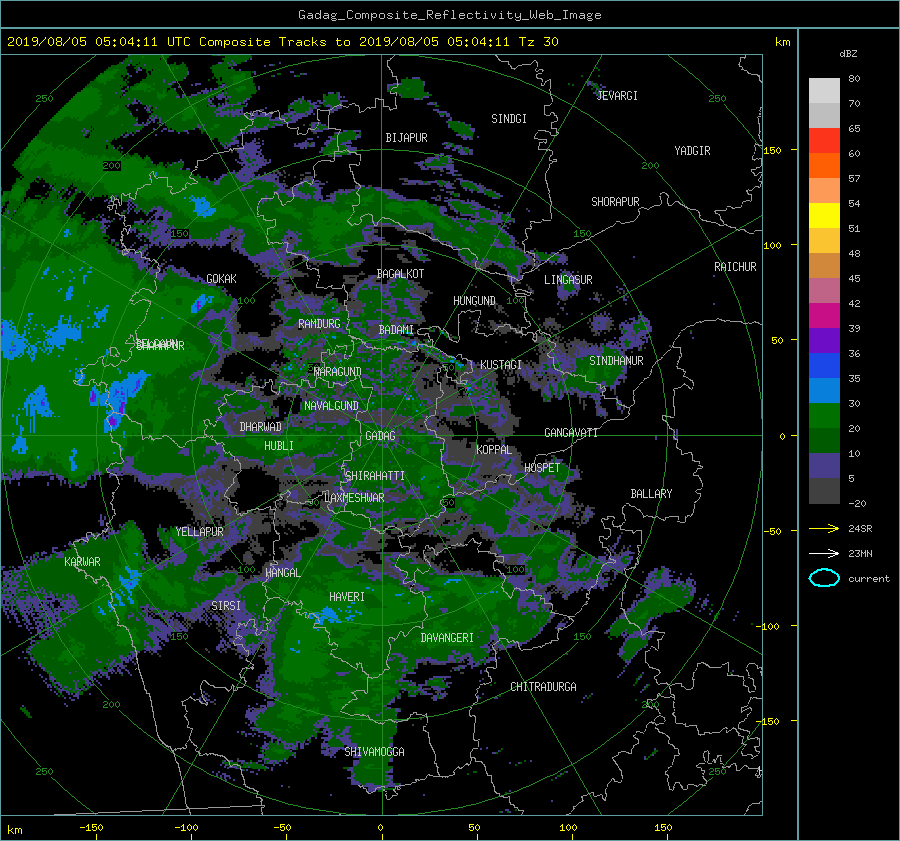Image resolution: width=900 pixels, height=841 pixels.
Task: Click the 2019/08/05 05:04:11 UTC timestamp line
Action: (282, 42)
